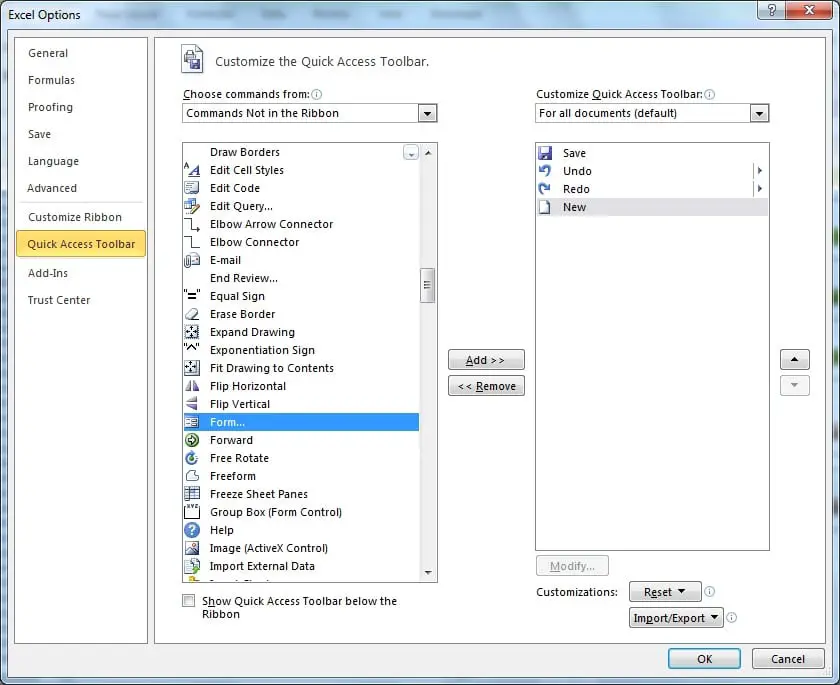Screen dimensions: 840x685
Task: Click the New blank document icon
Action: click(x=545, y=207)
